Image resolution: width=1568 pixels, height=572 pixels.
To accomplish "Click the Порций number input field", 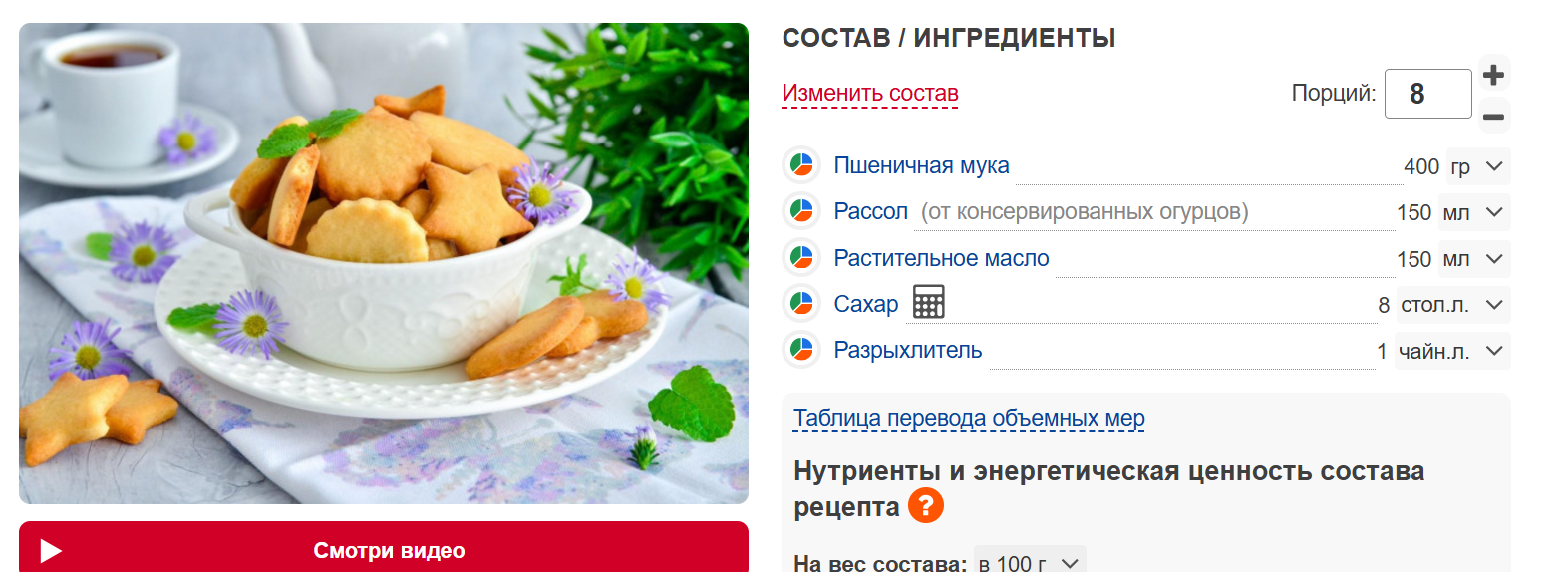I will 1427,94.
